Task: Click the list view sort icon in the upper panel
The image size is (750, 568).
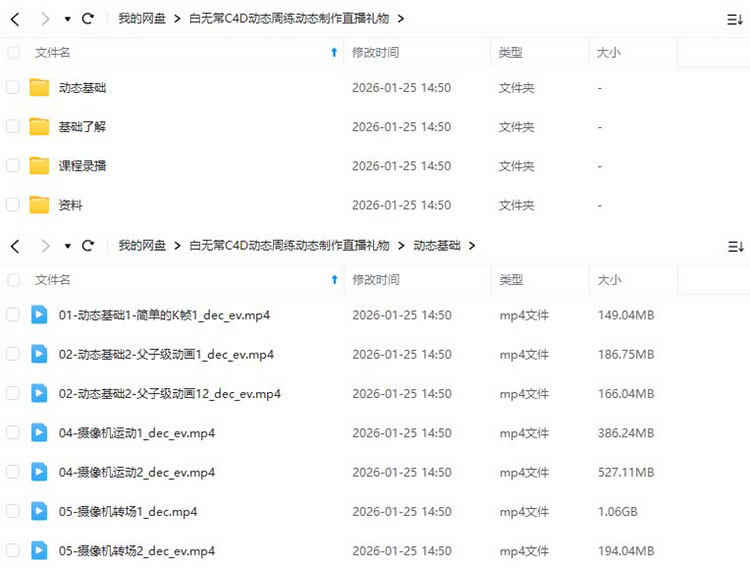Action: pos(735,19)
